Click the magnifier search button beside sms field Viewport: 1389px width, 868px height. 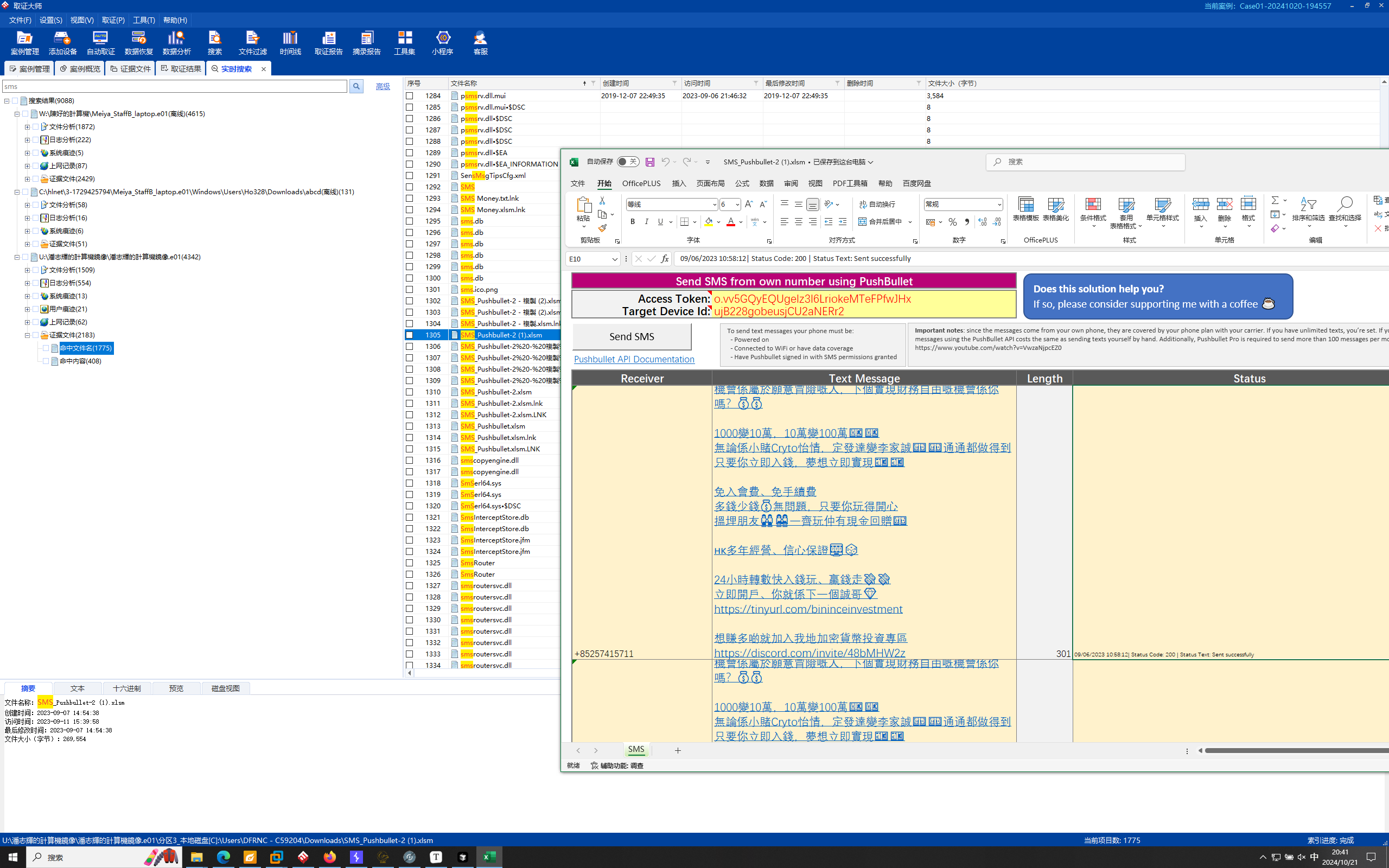[356, 86]
